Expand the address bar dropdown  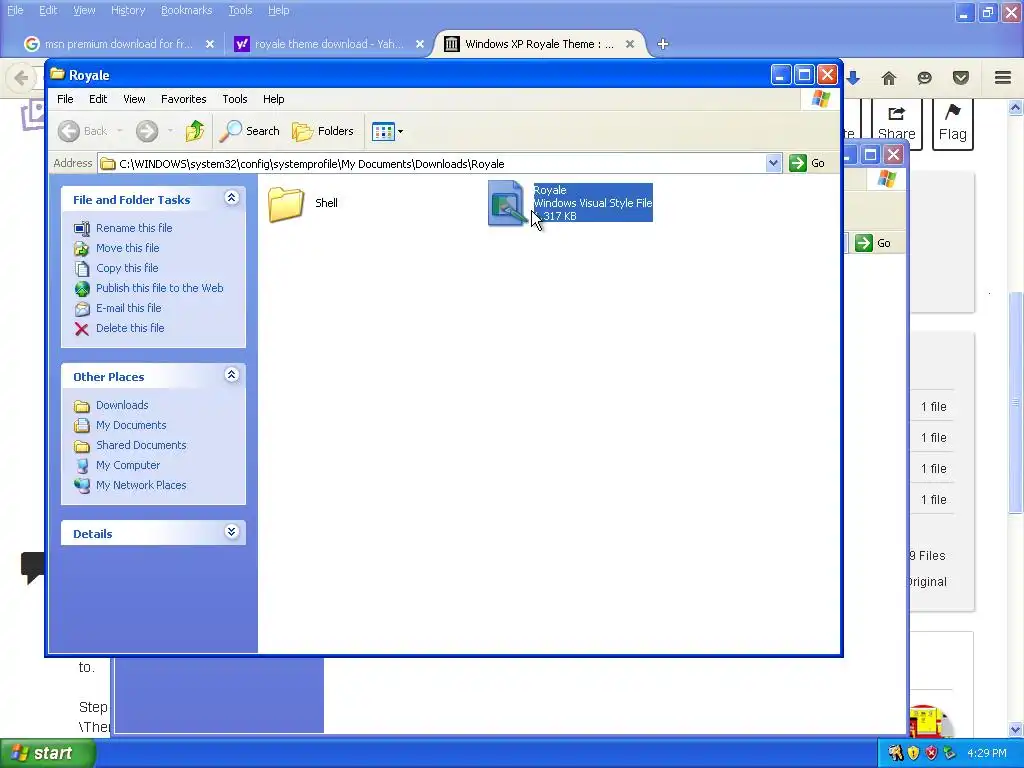pos(773,163)
